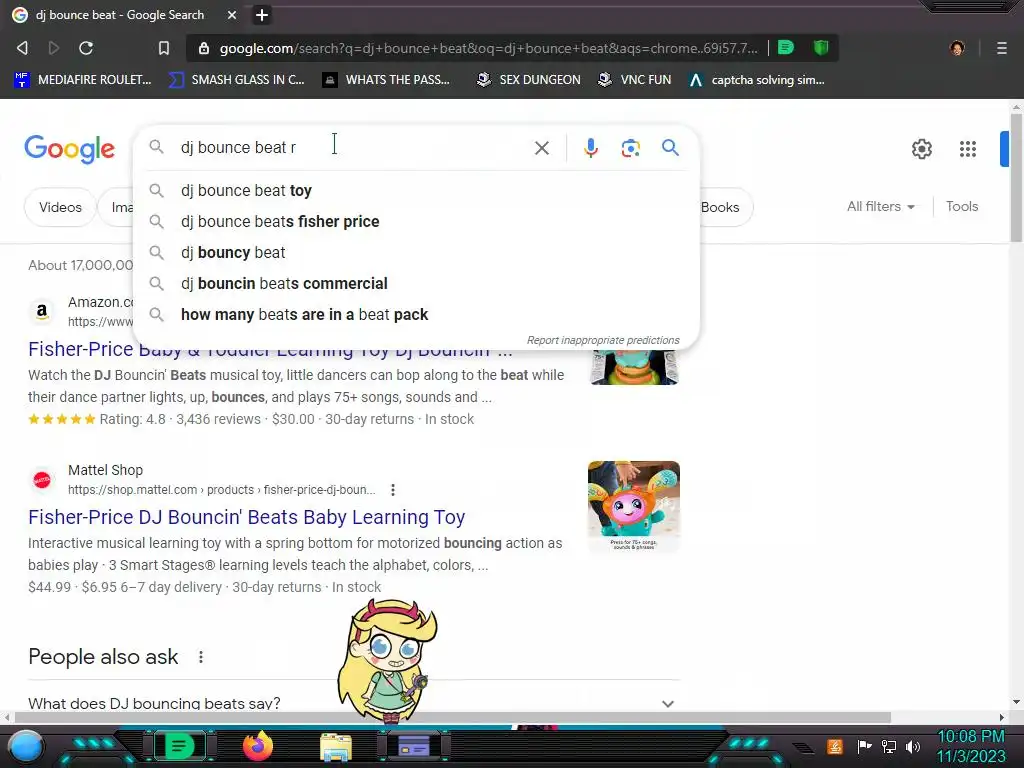The width and height of the screenshot is (1024, 768).
Task: Open the start orb on the taskbar
Action: pos(27,747)
